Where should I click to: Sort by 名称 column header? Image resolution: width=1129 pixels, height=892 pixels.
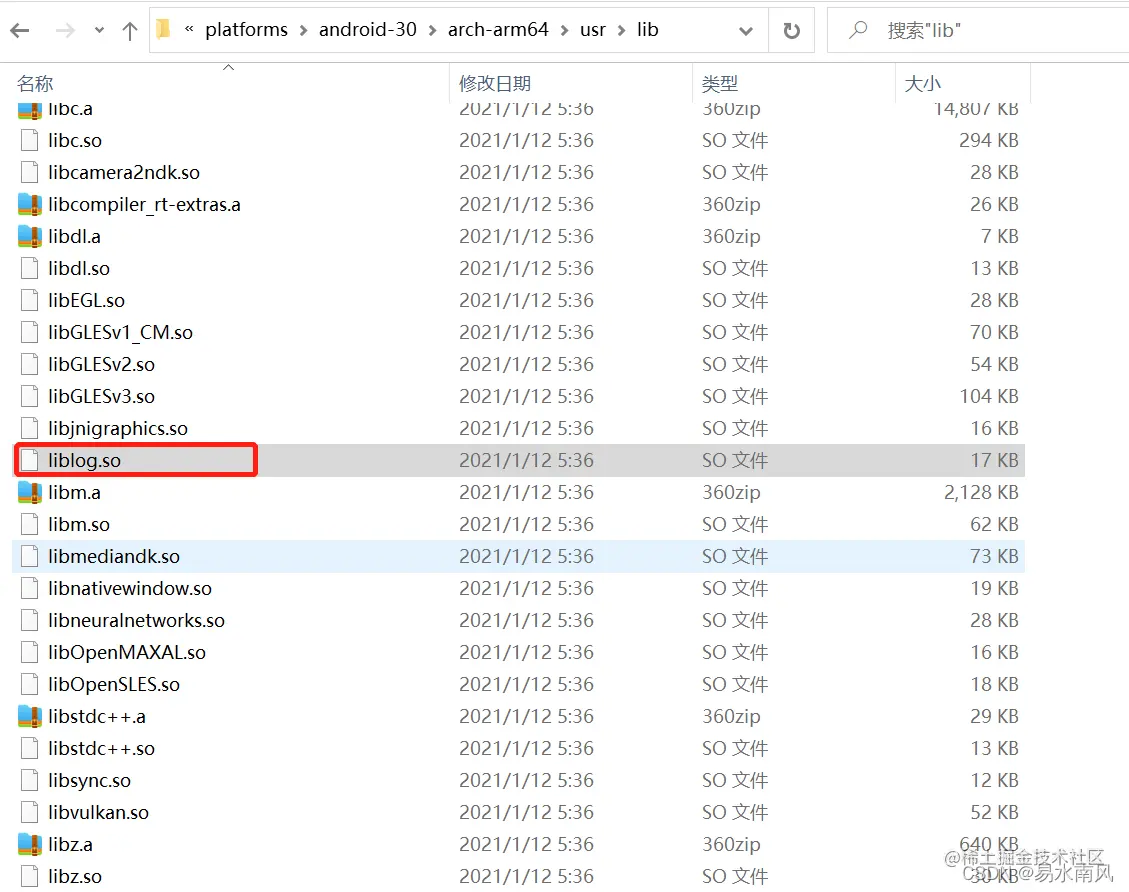pos(35,84)
